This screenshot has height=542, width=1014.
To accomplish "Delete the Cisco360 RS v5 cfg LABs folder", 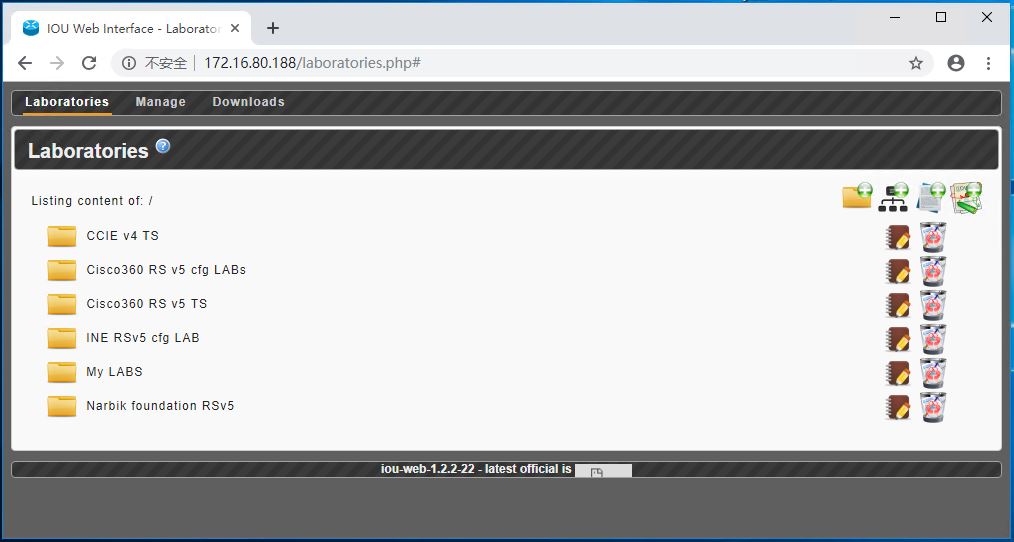I will pos(933,271).
